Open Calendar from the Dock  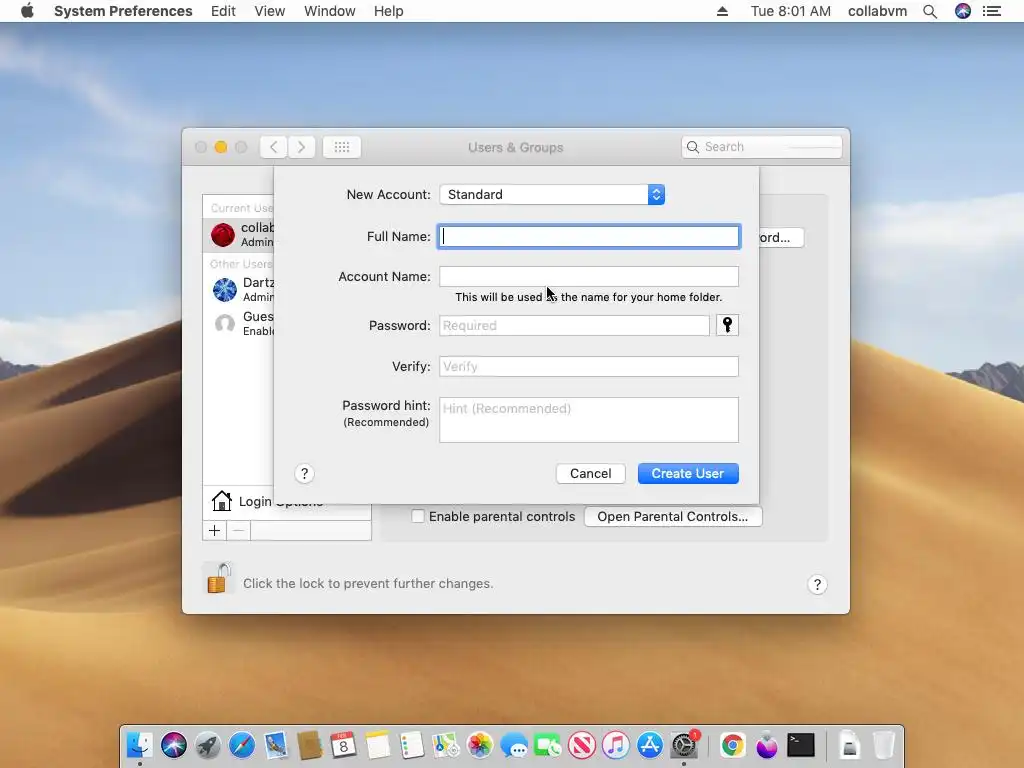pyautogui.click(x=344, y=745)
